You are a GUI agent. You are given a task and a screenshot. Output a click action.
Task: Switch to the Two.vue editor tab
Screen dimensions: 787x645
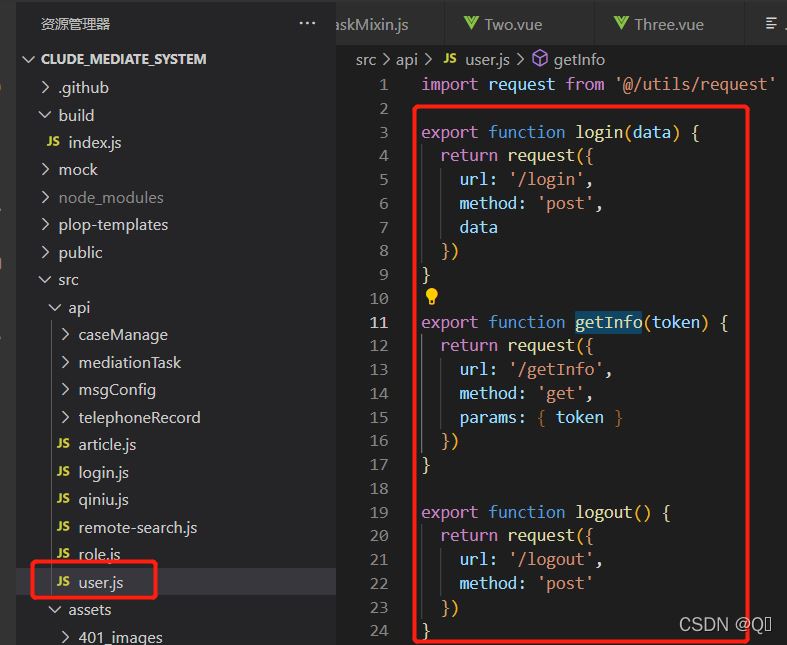518,24
